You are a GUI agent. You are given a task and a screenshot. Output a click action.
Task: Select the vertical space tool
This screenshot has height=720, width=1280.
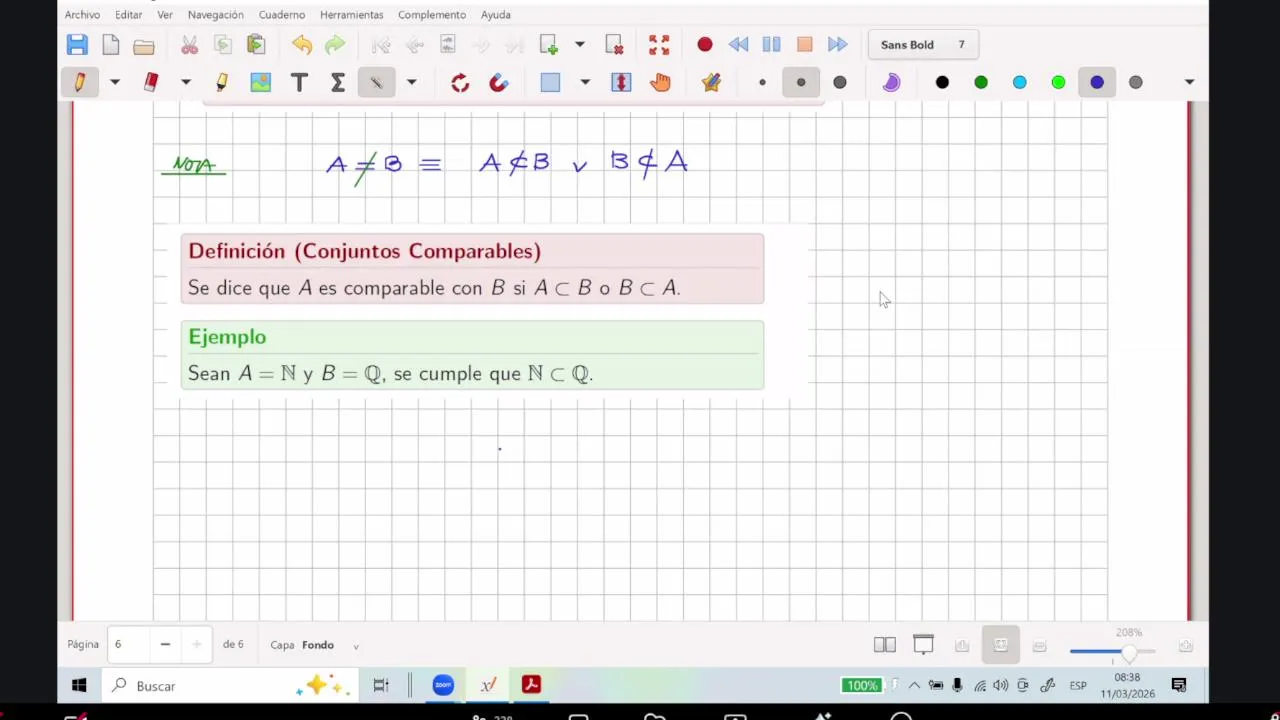point(621,82)
